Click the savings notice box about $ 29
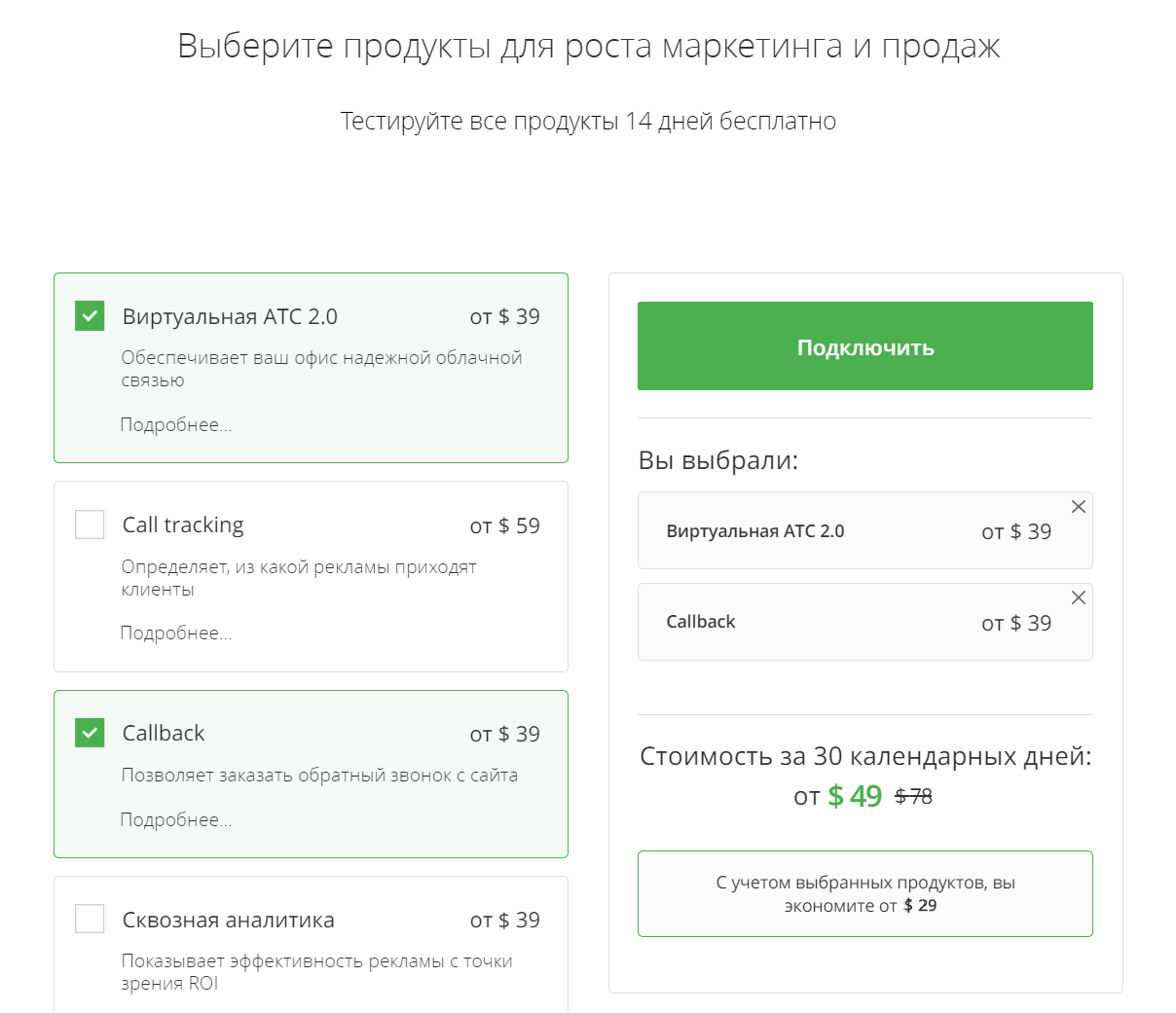Screen dimensions: 1176x1013 click(x=864, y=894)
